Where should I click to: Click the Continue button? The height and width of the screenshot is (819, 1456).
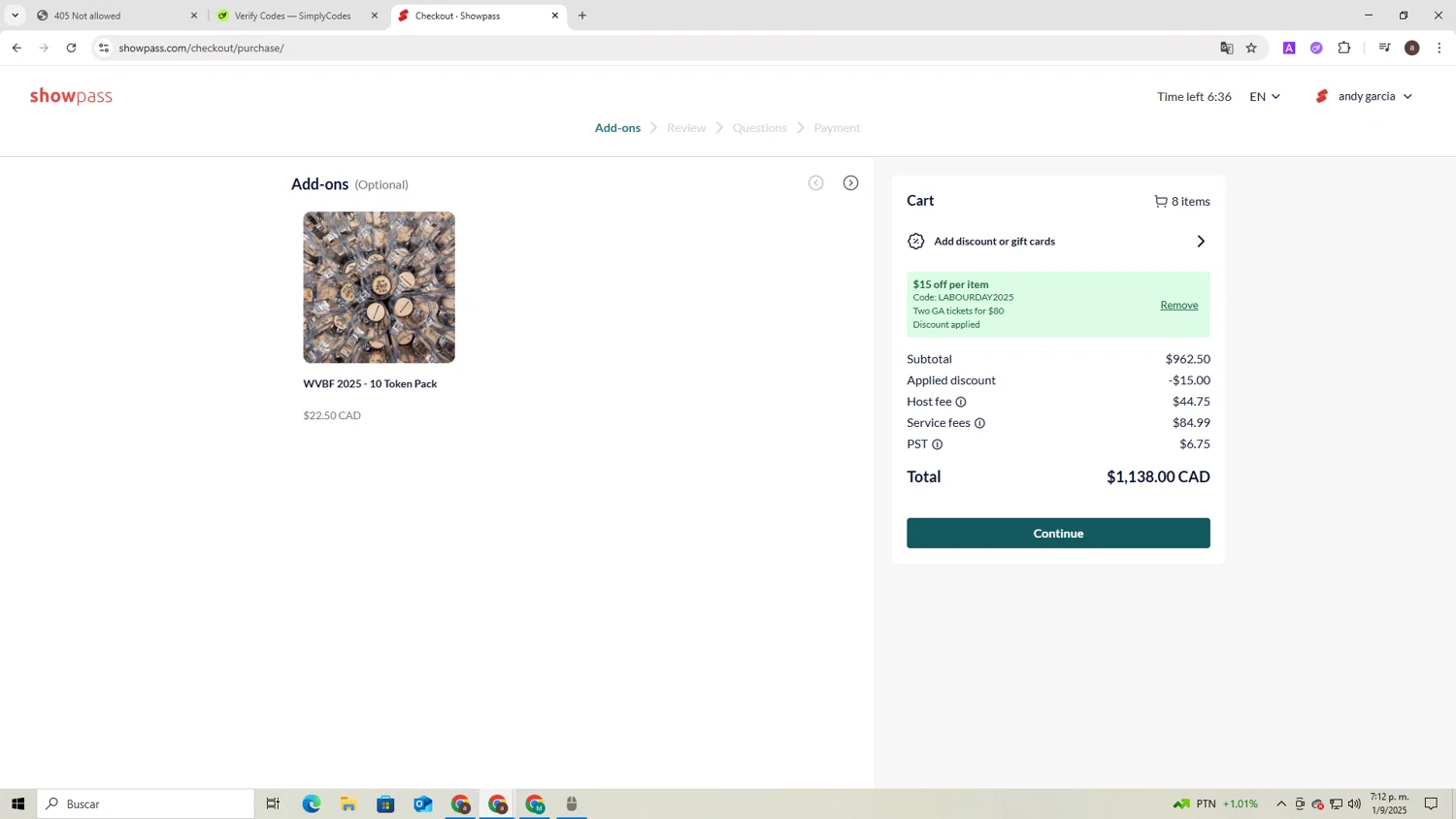(1058, 533)
